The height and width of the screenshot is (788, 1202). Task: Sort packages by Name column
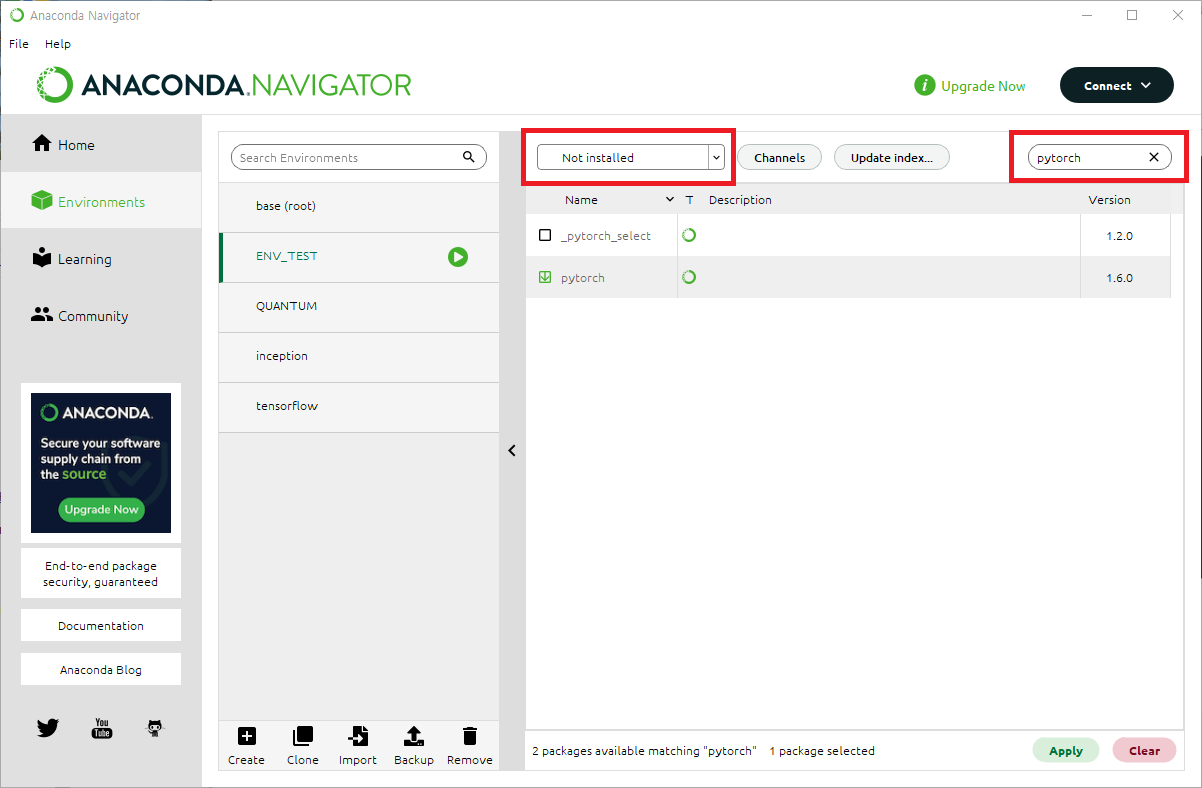tap(581, 200)
